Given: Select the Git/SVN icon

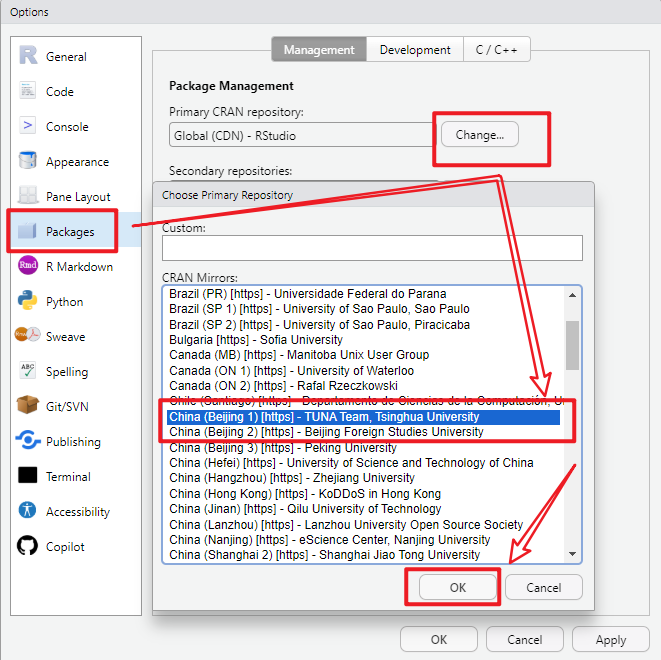Looking at the screenshot, I should pos(28,407).
